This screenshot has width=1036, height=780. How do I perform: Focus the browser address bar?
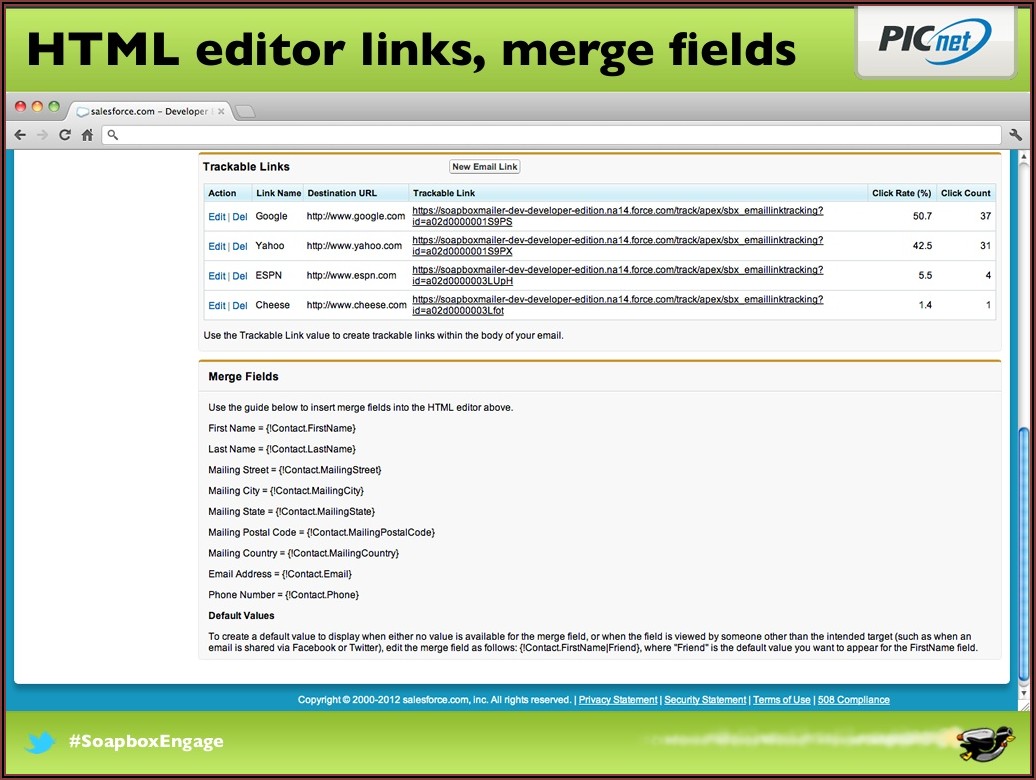(552, 135)
